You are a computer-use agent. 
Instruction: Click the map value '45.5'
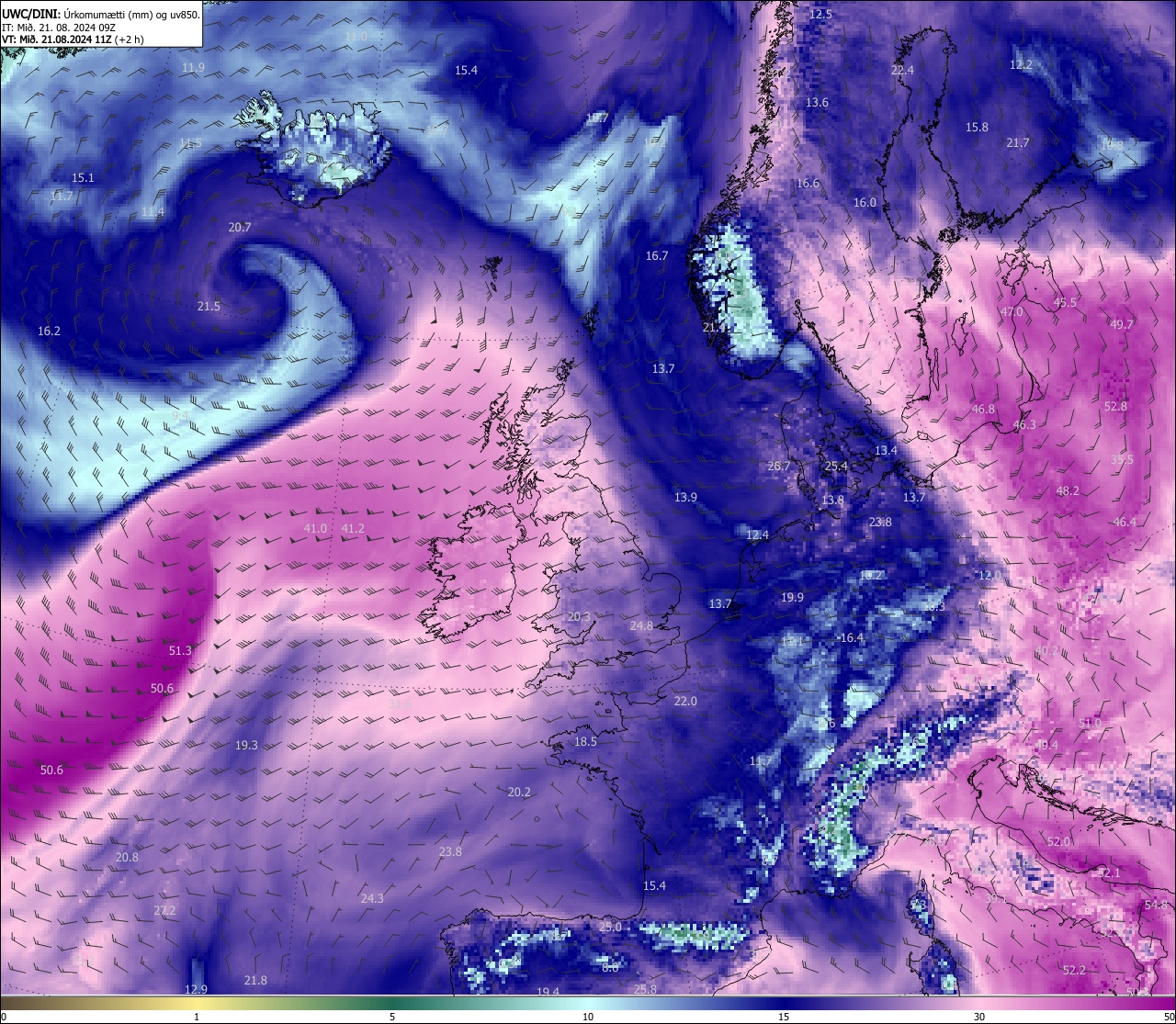(x=1065, y=303)
